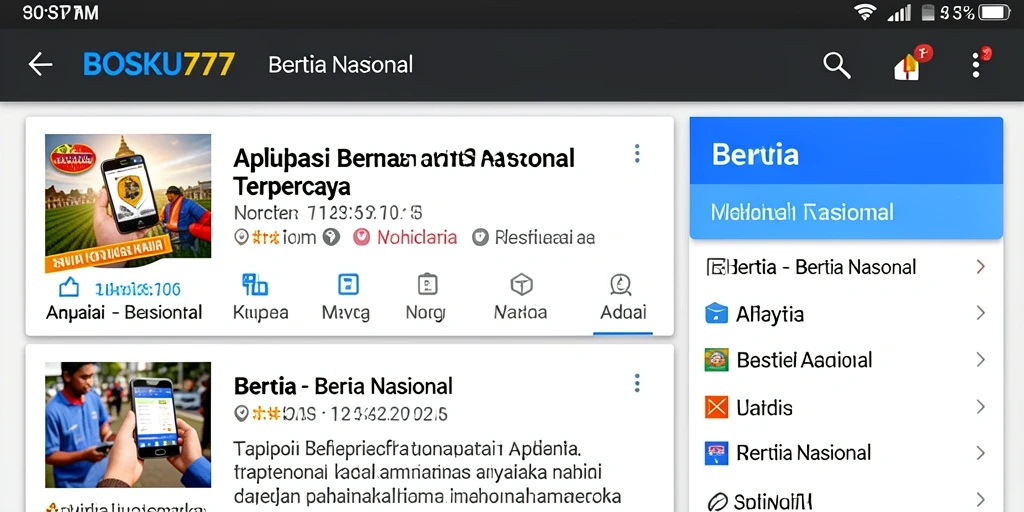This screenshot has width=1024, height=512.
Task: Open the Uatdis sidebar item
Action: tap(846, 408)
